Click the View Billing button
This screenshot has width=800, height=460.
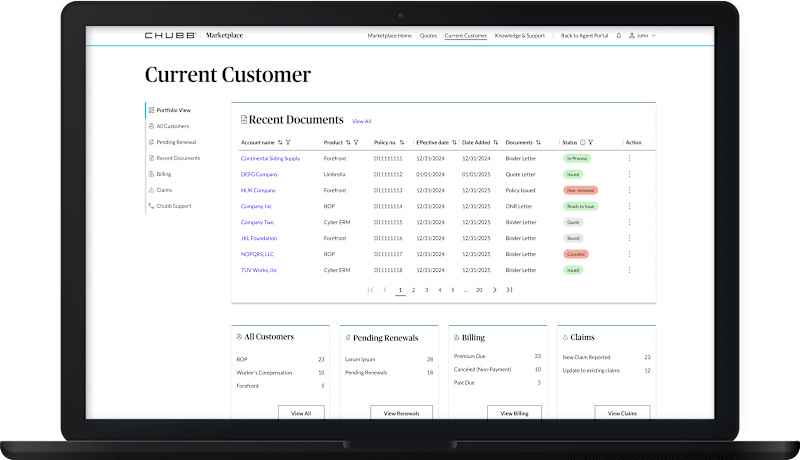tap(514, 413)
